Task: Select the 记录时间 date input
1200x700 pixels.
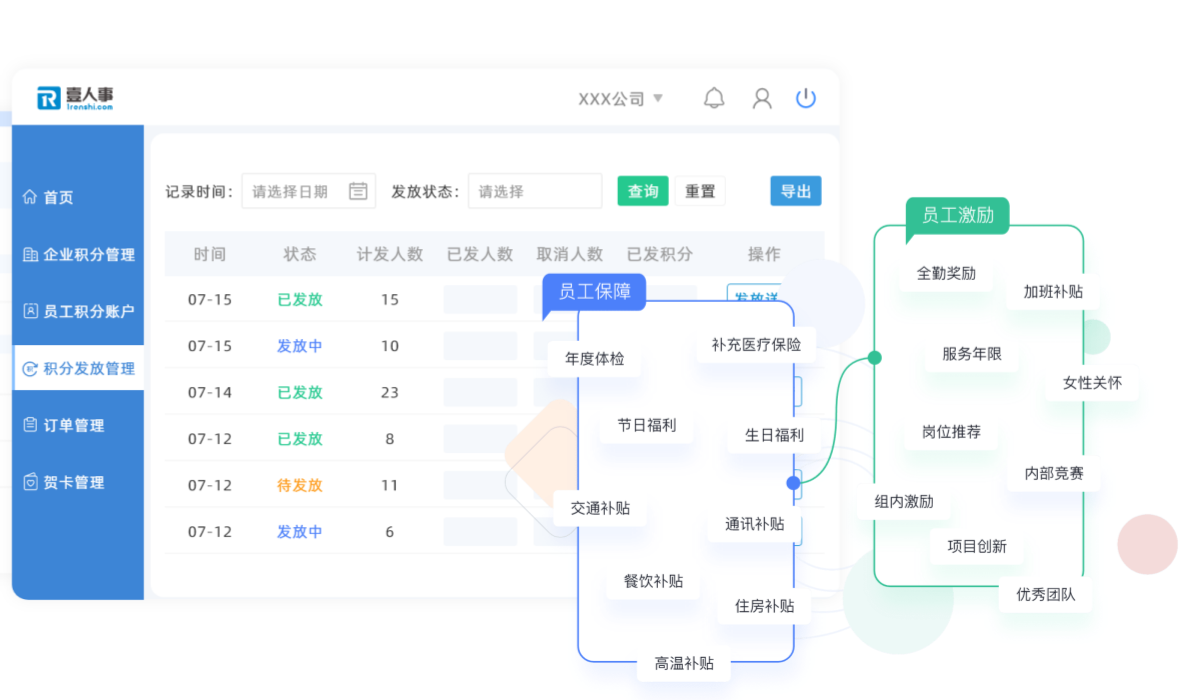Action: click(309, 191)
